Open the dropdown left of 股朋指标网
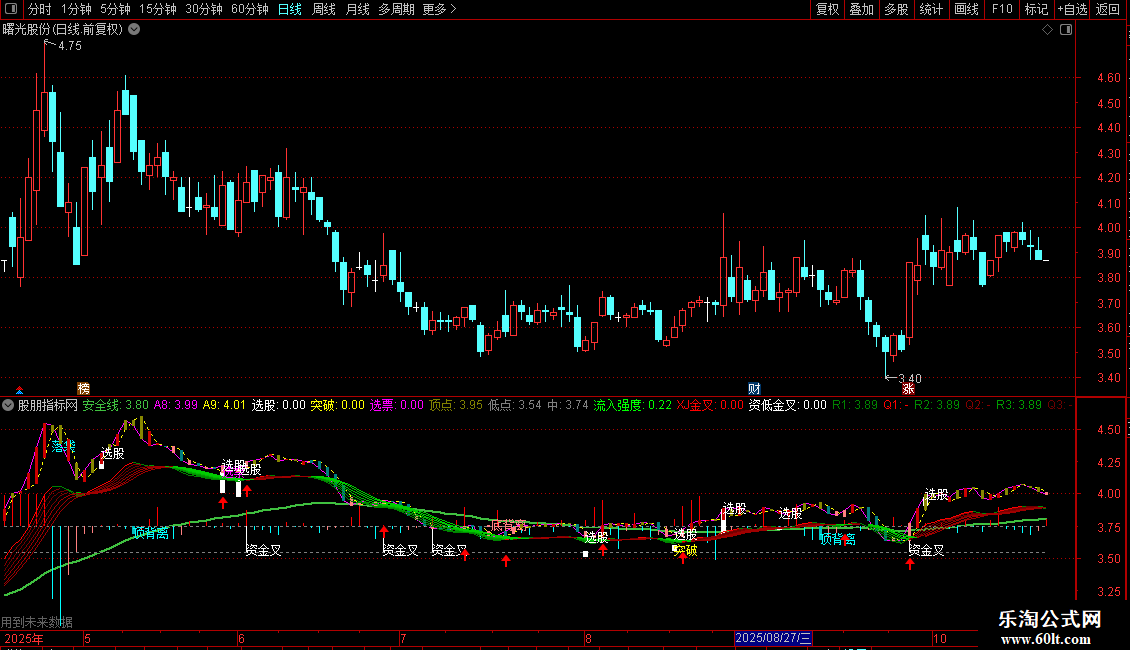The width and height of the screenshot is (1130, 650). [8, 405]
